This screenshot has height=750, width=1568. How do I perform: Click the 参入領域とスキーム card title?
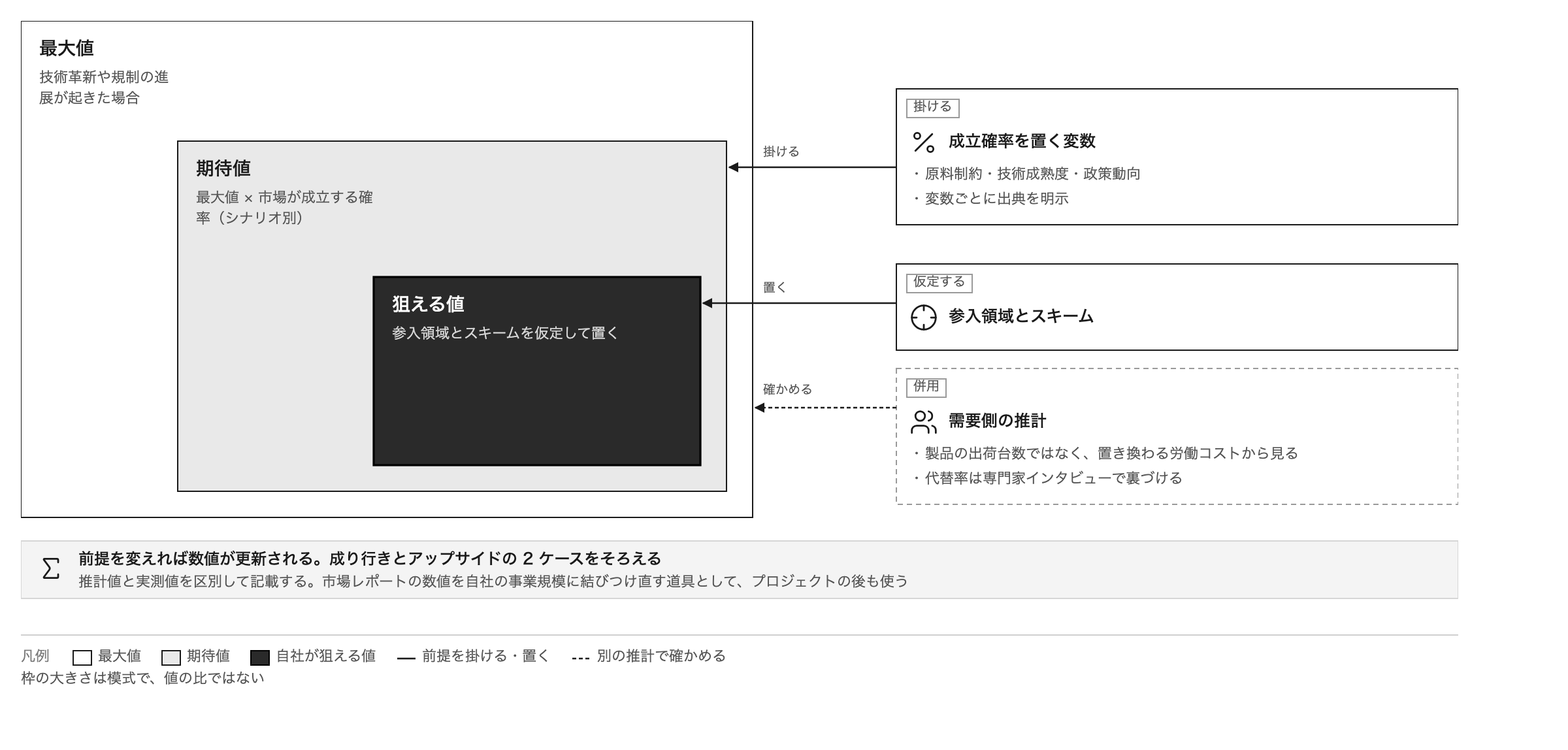pyautogui.click(x=1021, y=316)
